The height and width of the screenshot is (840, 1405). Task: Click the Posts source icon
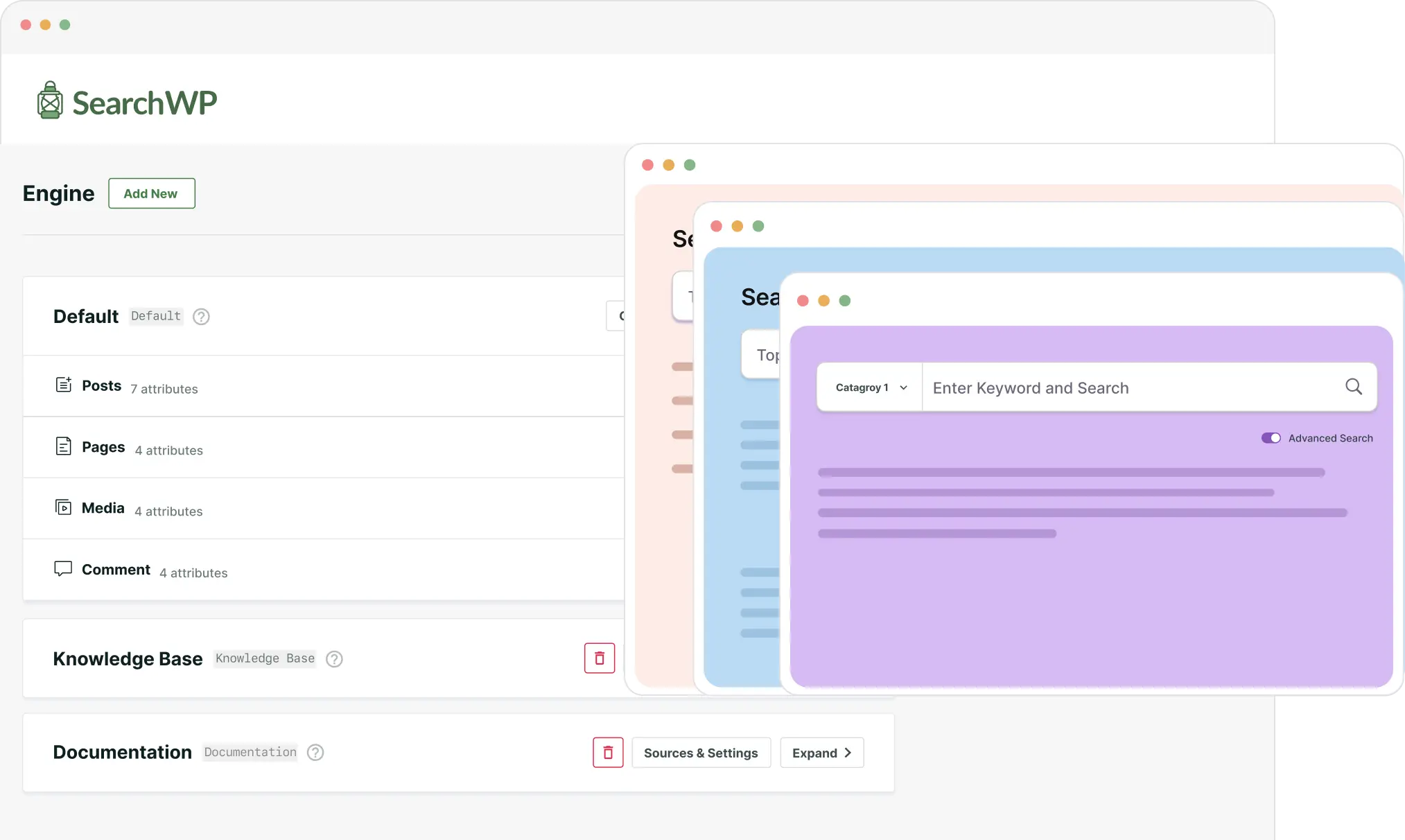coord(63,385)
